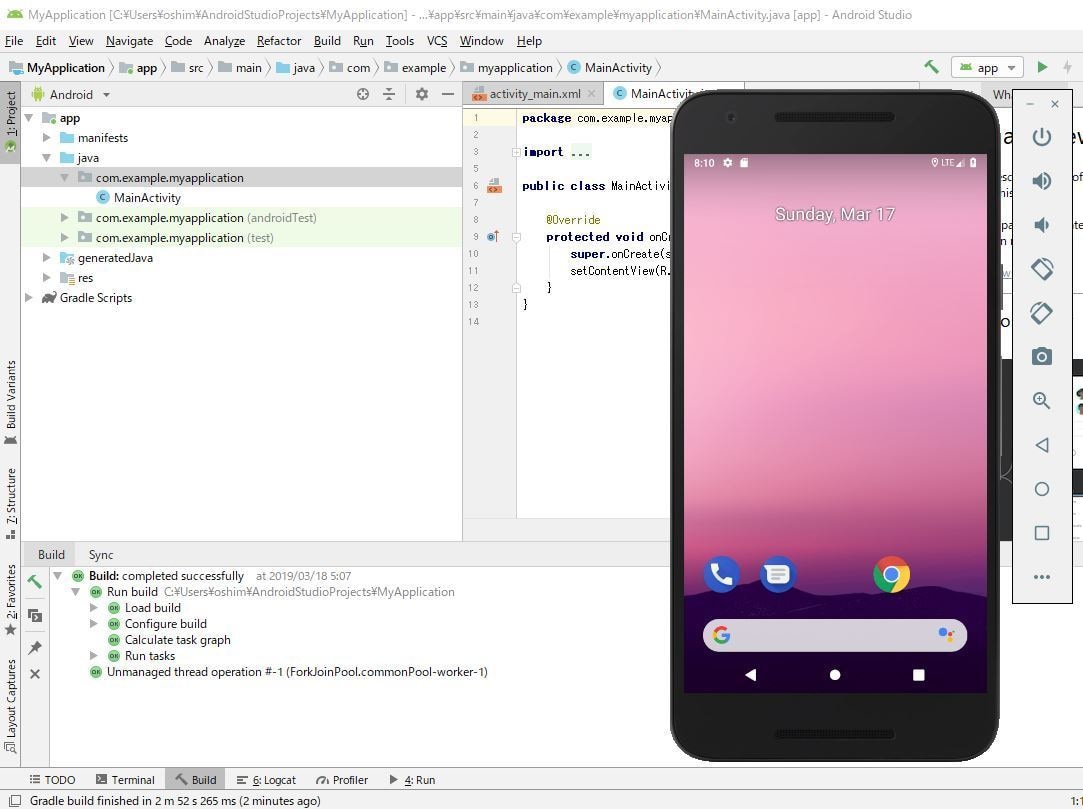1083x809 pixels.
Task: Open Project panel settings gear
Action: point(421,94)
